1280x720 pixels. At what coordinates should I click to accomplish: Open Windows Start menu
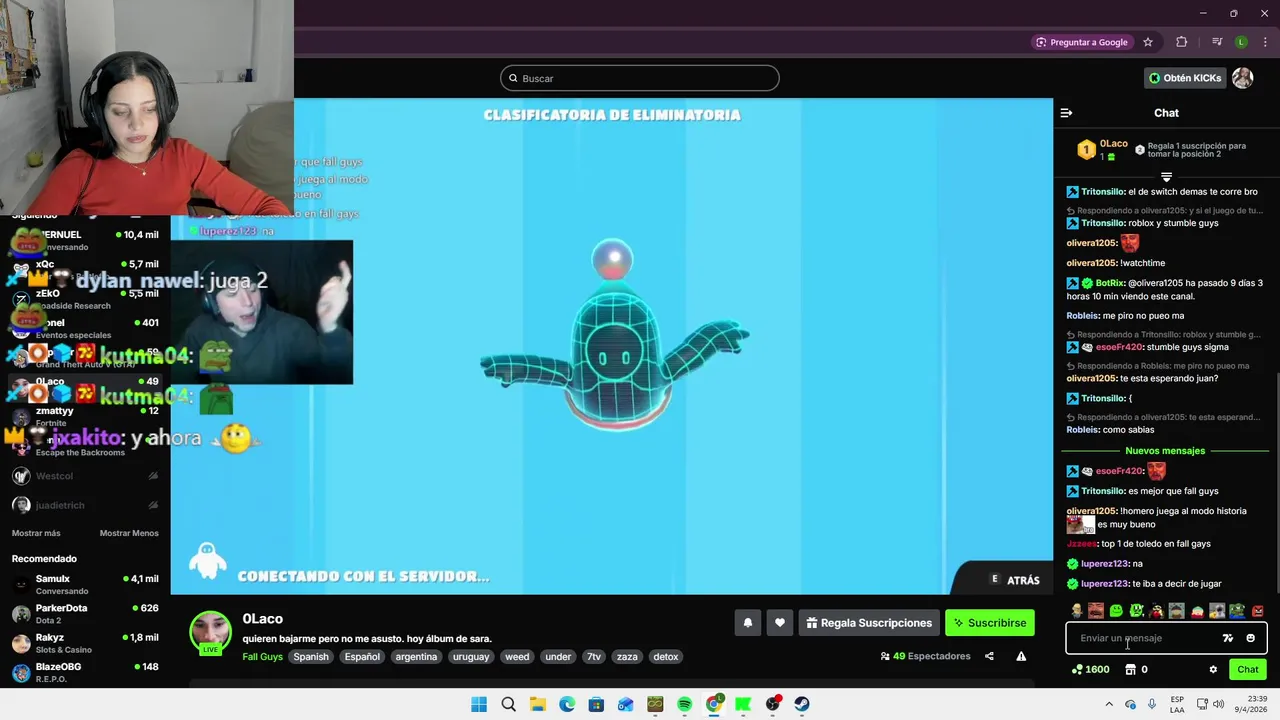click(479, 704)
